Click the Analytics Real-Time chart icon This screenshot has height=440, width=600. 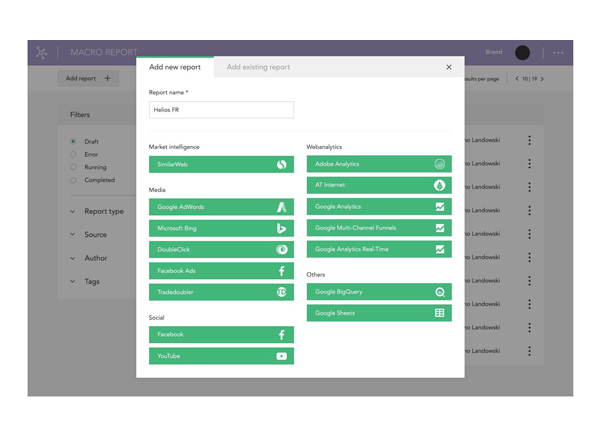[440, 249]
